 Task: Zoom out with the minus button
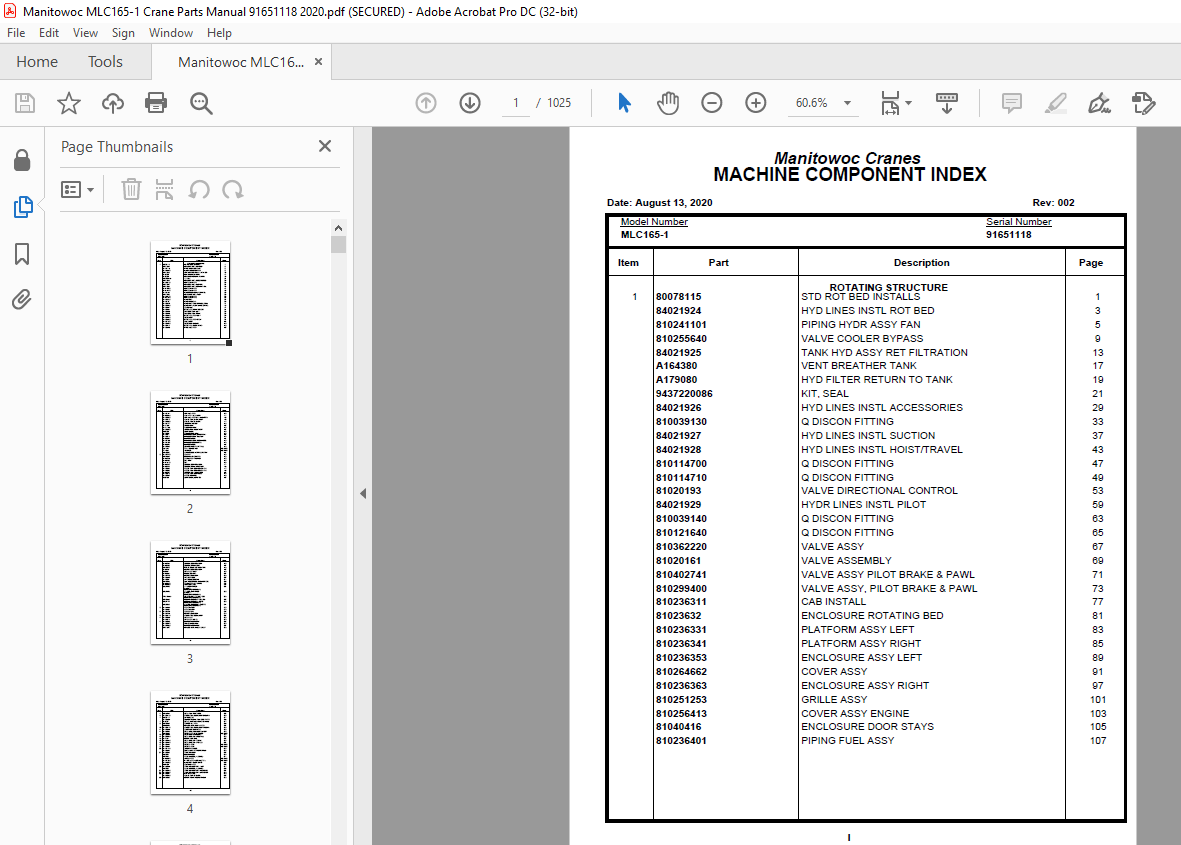point(711,102)
